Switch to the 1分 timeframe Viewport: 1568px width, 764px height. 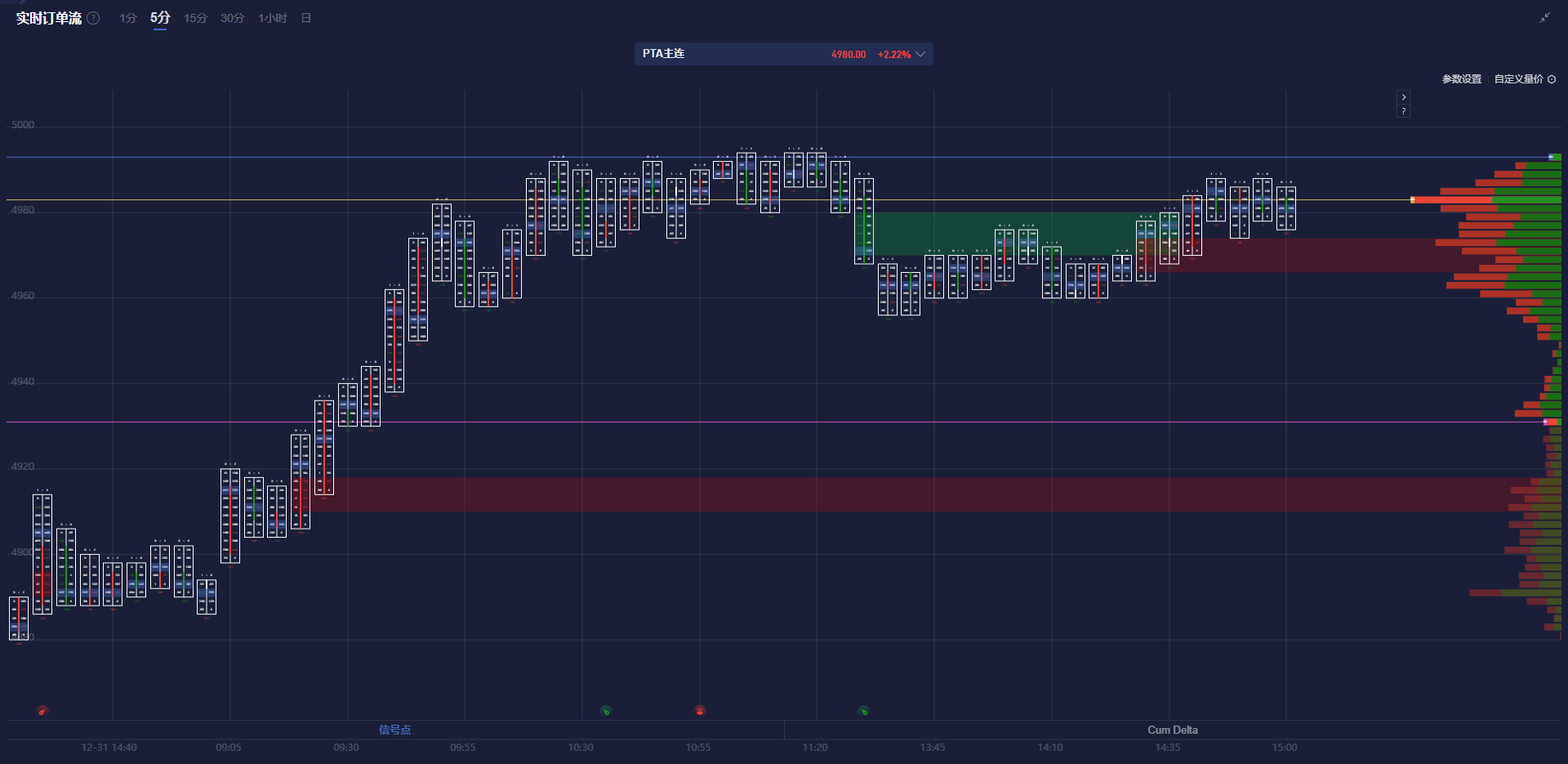coord(128,18)
